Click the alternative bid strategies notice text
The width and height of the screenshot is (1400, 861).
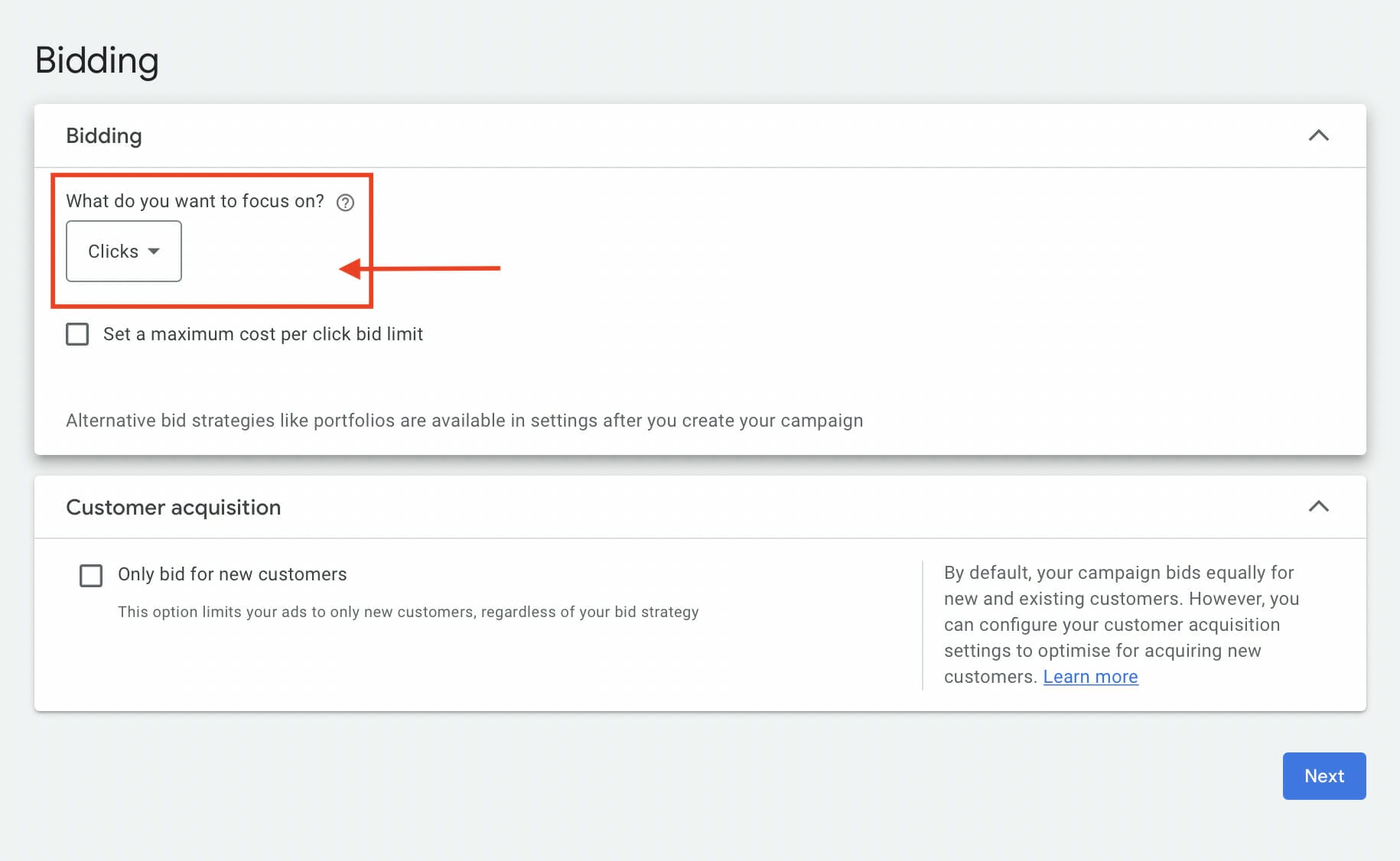coord(464,420)
